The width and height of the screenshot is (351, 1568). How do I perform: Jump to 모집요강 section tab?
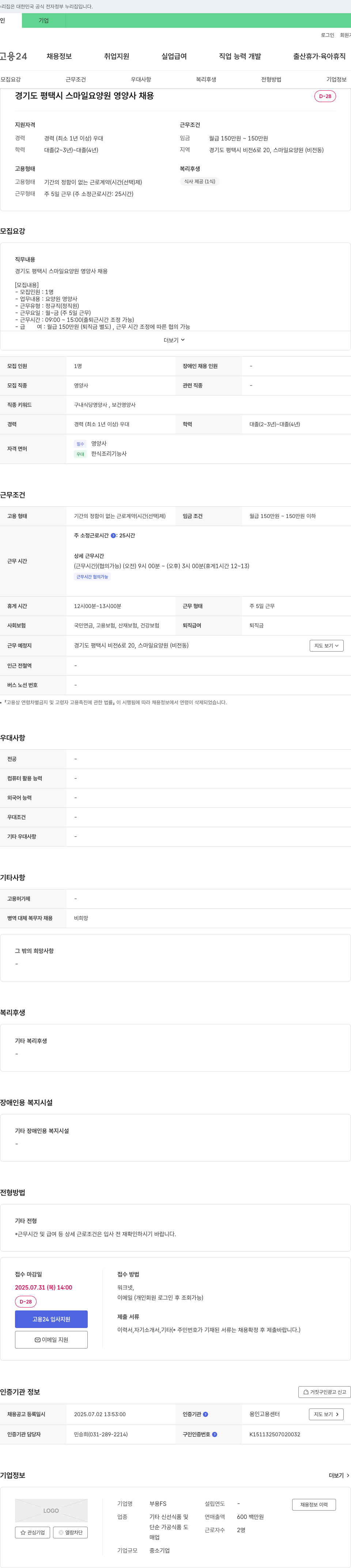[x=10, y=80]
